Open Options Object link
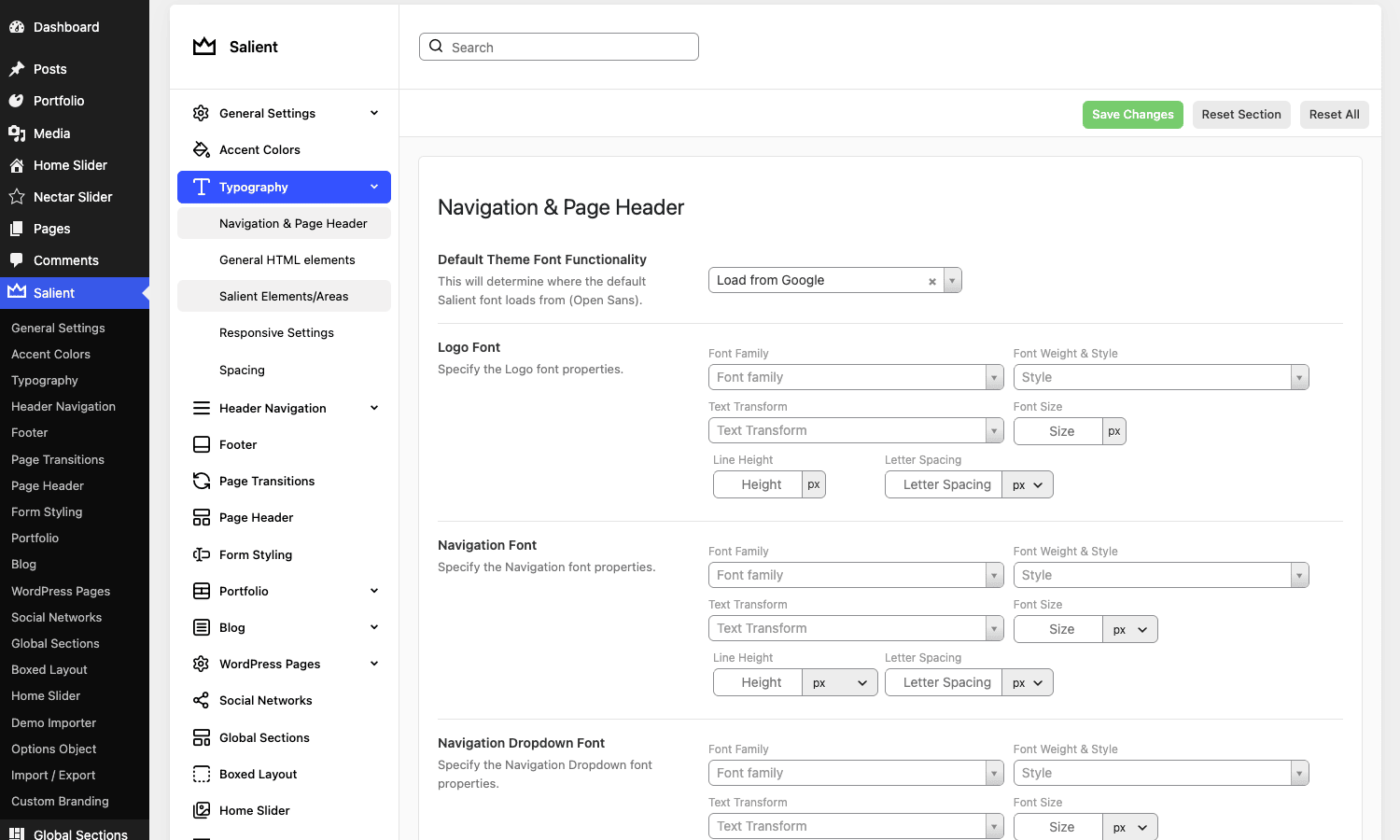Image resolution: width=1400 pixels, height=840 pixels. [53, 749]
